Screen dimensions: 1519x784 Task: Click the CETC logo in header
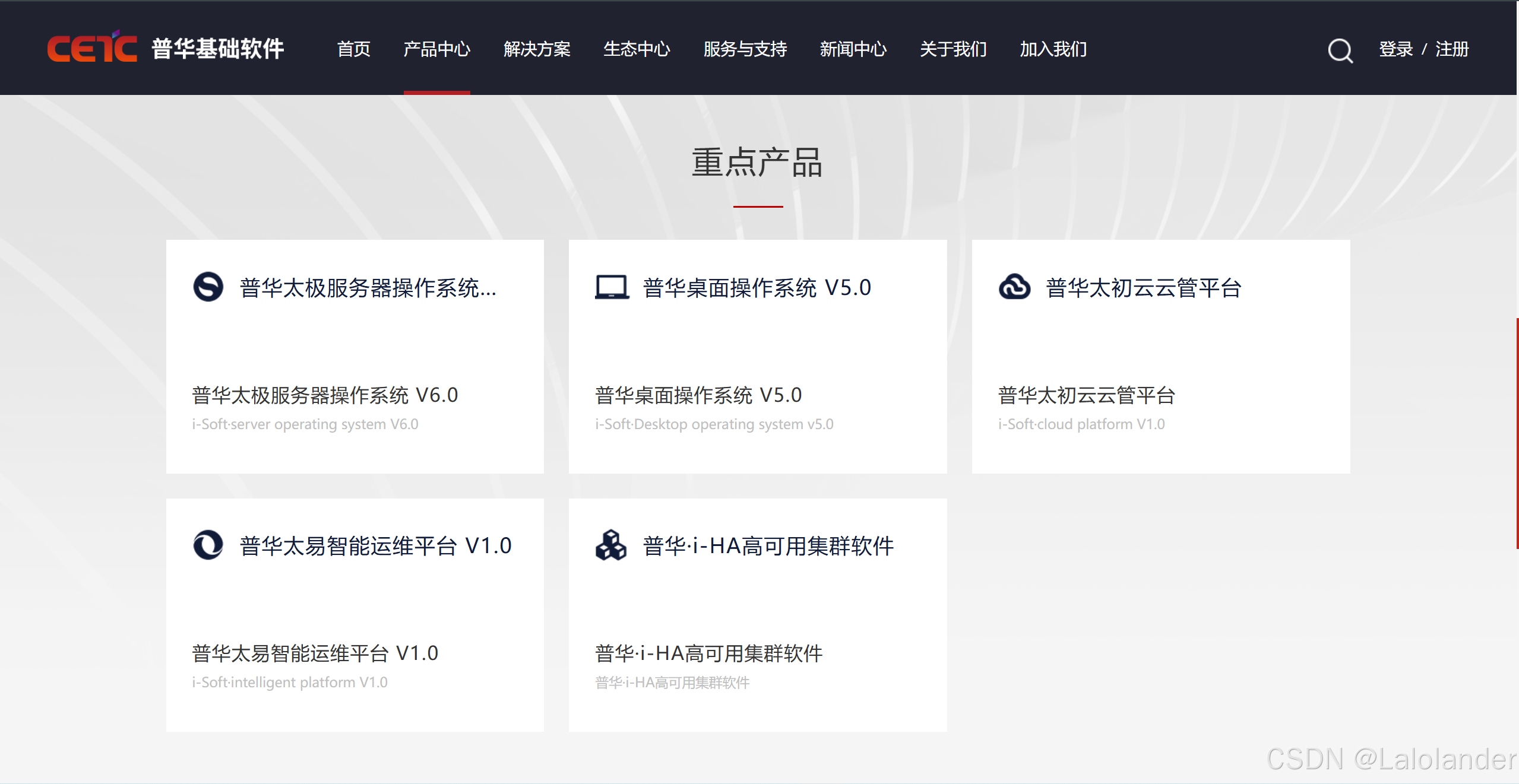click(92, 48)
